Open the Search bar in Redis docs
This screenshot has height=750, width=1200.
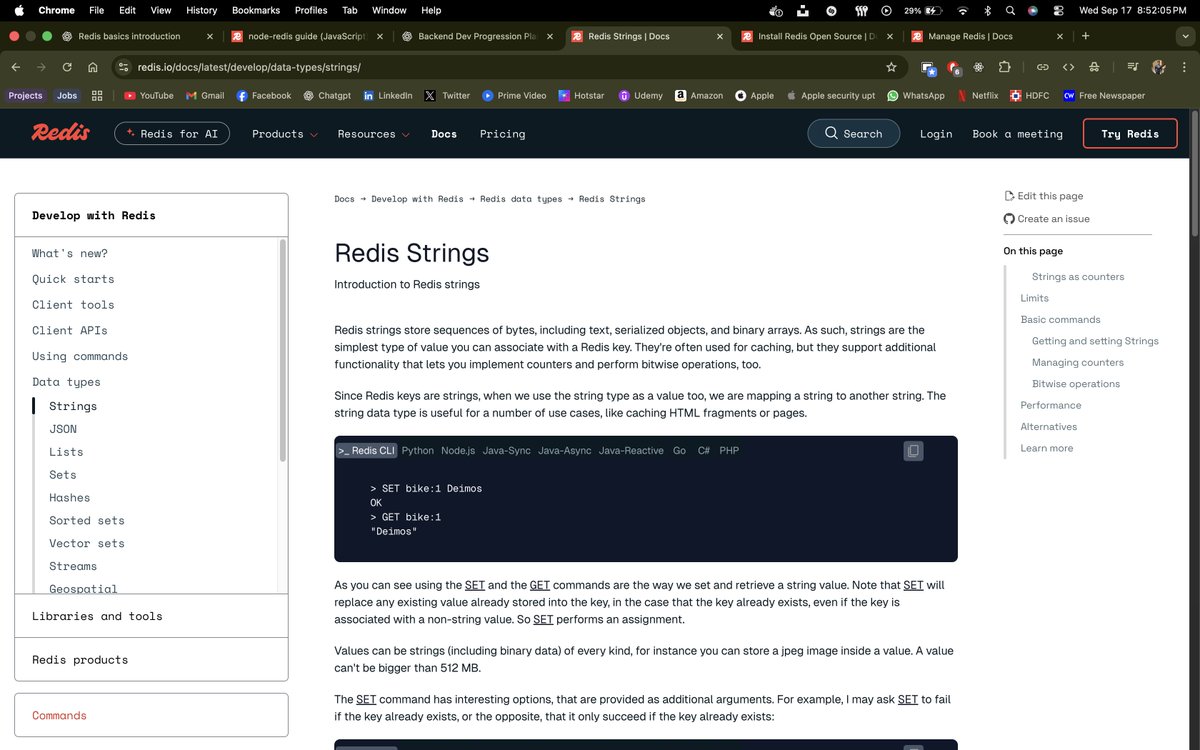[x=853, y=132]
